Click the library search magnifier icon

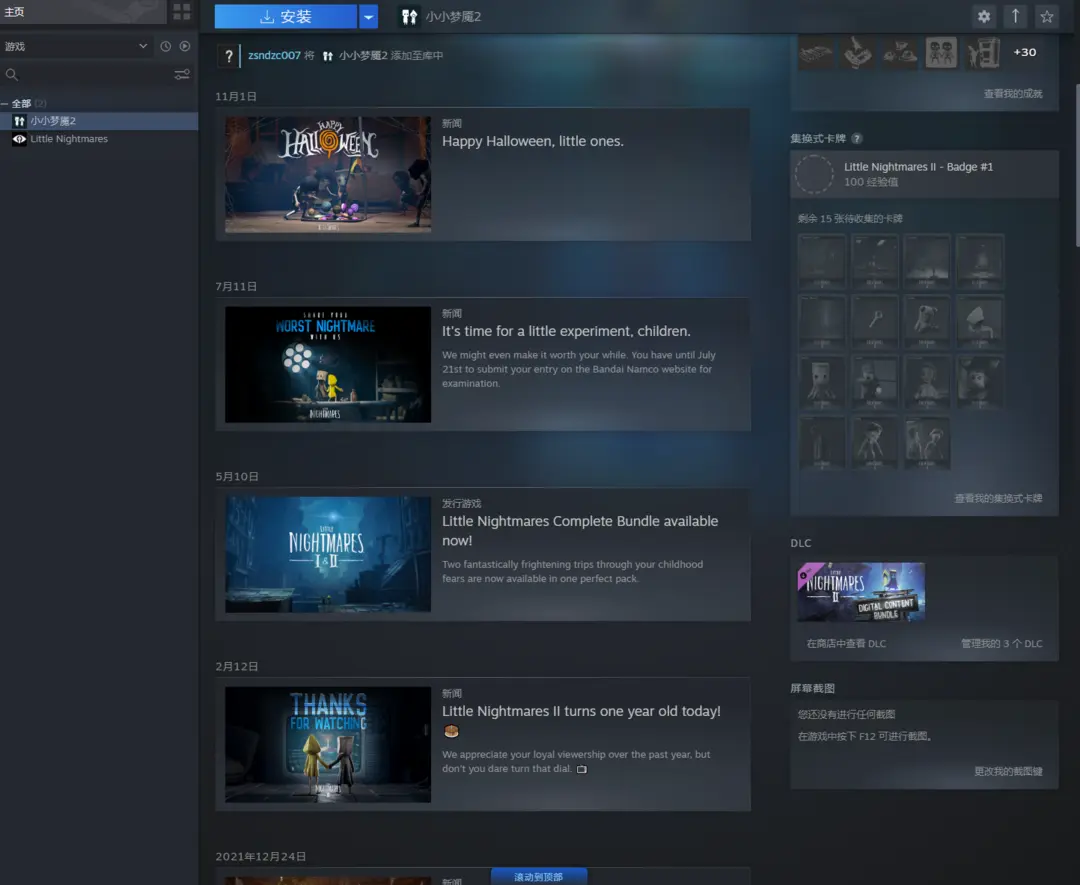[x=12, y=74]
